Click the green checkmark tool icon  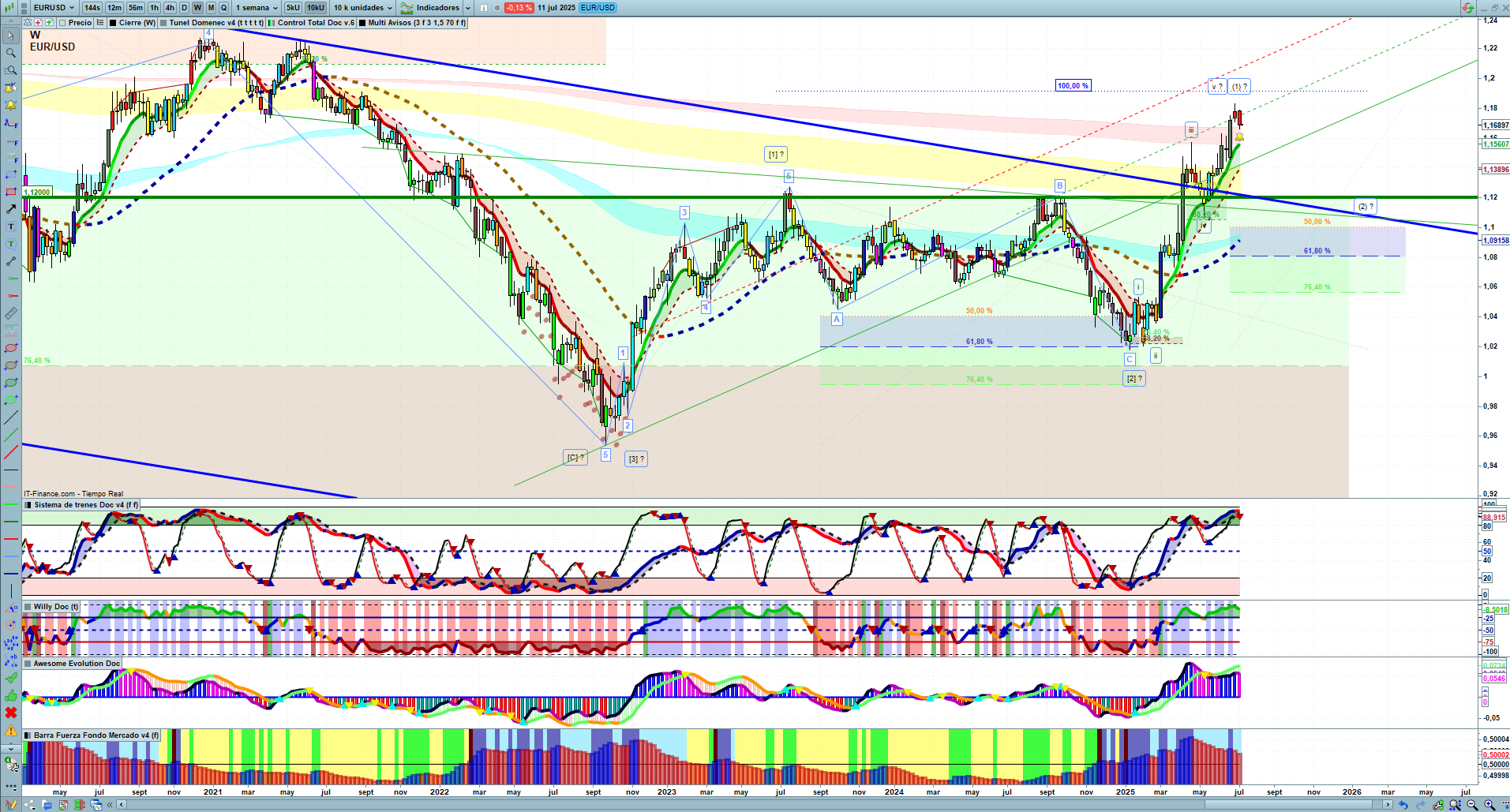11,678
